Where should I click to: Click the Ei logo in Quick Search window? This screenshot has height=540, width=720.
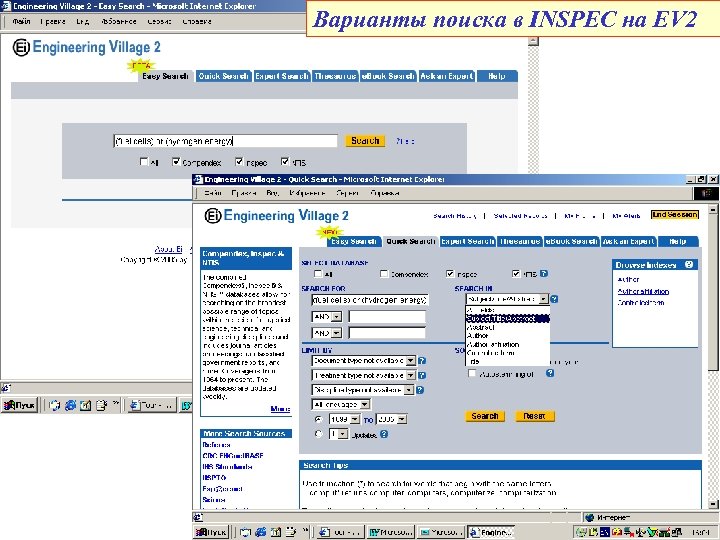pyautogui.click(x=213, y=215)
